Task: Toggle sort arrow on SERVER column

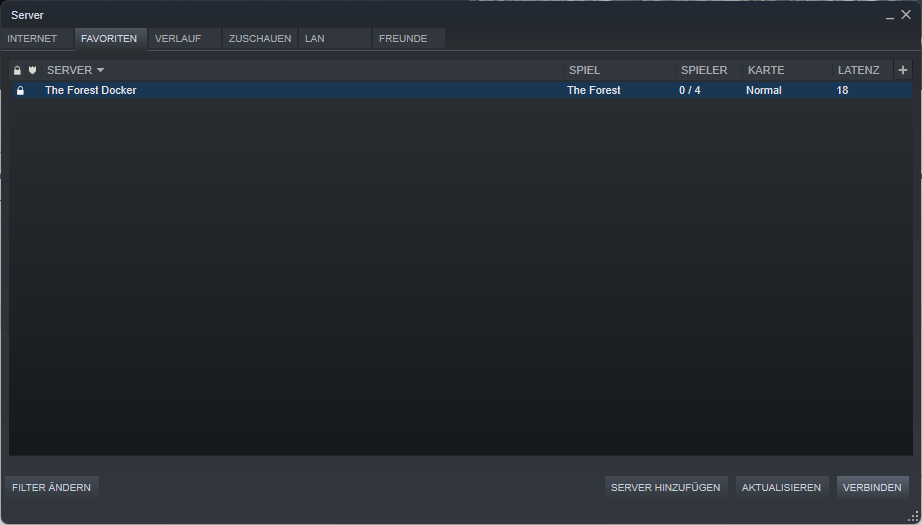Action: (100, 70)
